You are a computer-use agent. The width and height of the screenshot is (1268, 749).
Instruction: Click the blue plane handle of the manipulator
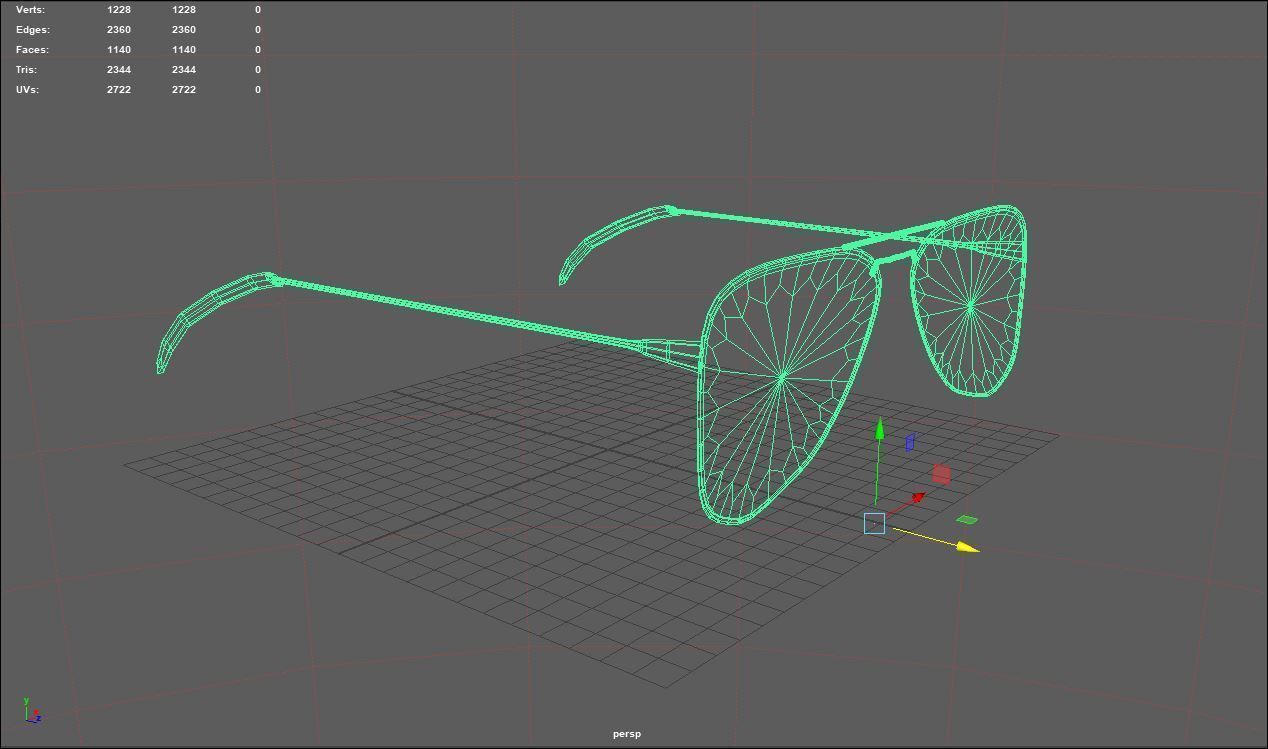pos(910,442)
